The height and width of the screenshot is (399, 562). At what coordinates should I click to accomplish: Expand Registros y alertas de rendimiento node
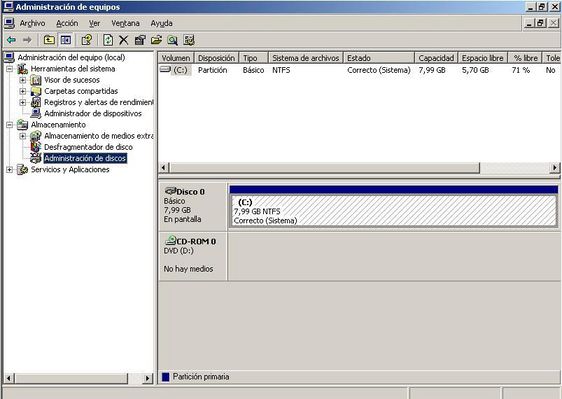click(x=23, y=102)
